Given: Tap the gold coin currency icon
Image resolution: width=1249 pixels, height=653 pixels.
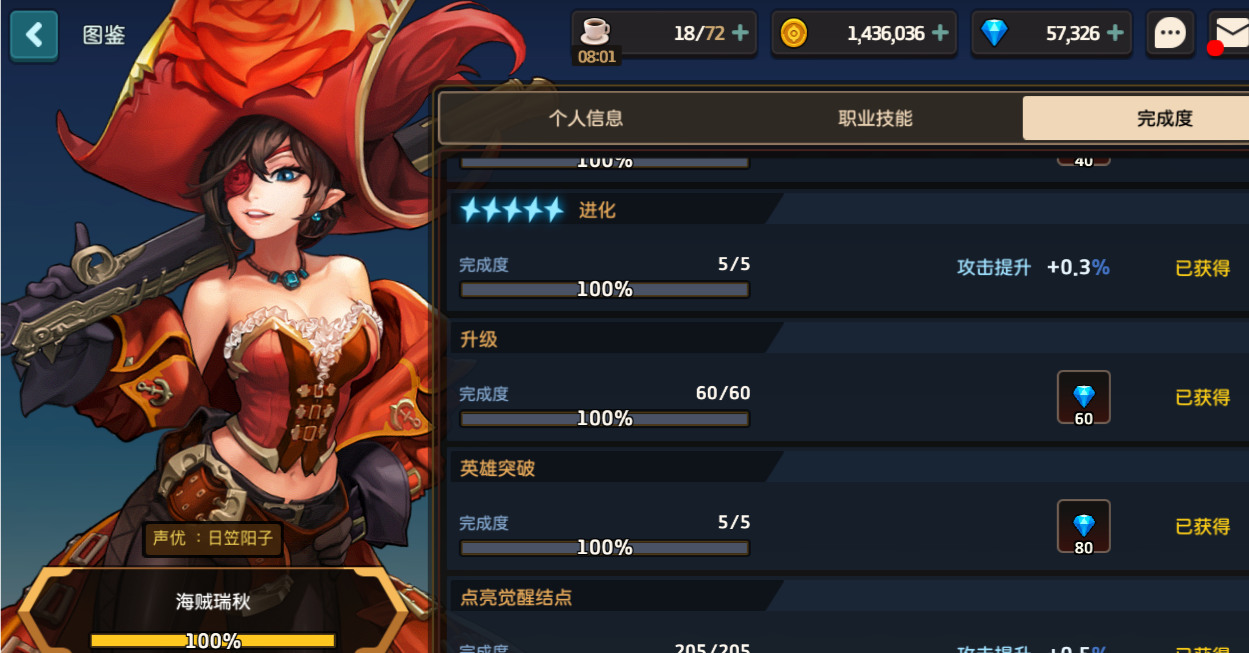Looking at the screenshot, I should [793, 33].
